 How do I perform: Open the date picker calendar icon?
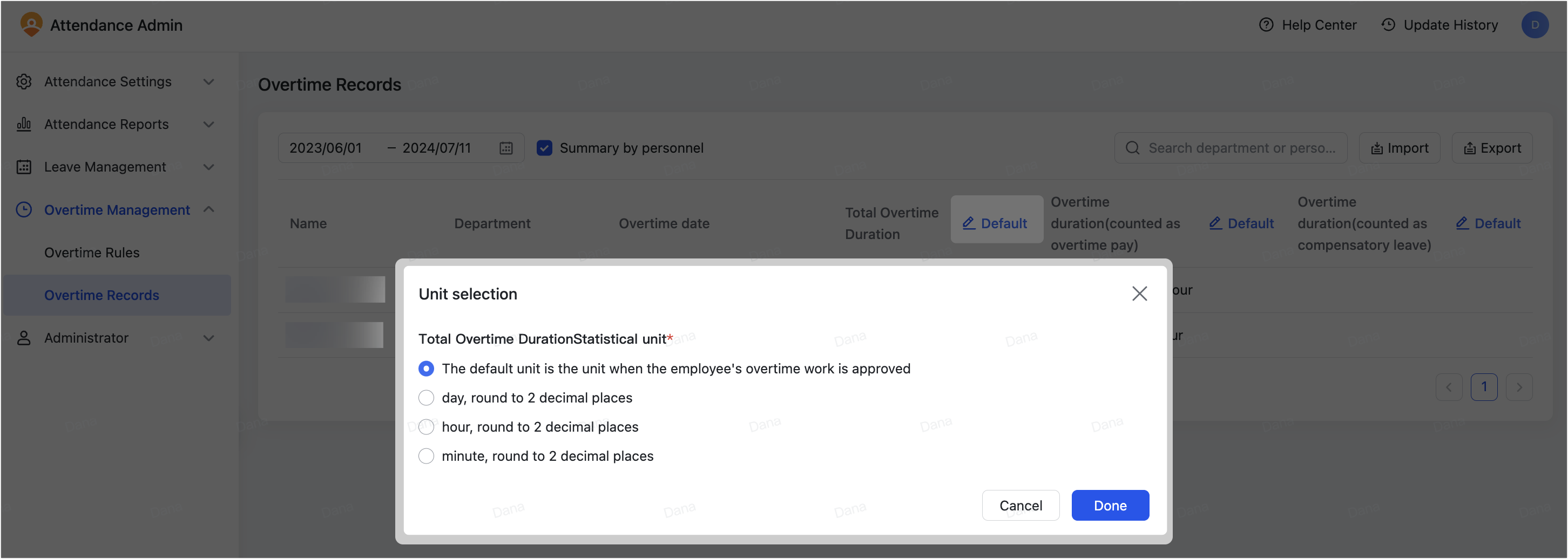coord(506,147)
